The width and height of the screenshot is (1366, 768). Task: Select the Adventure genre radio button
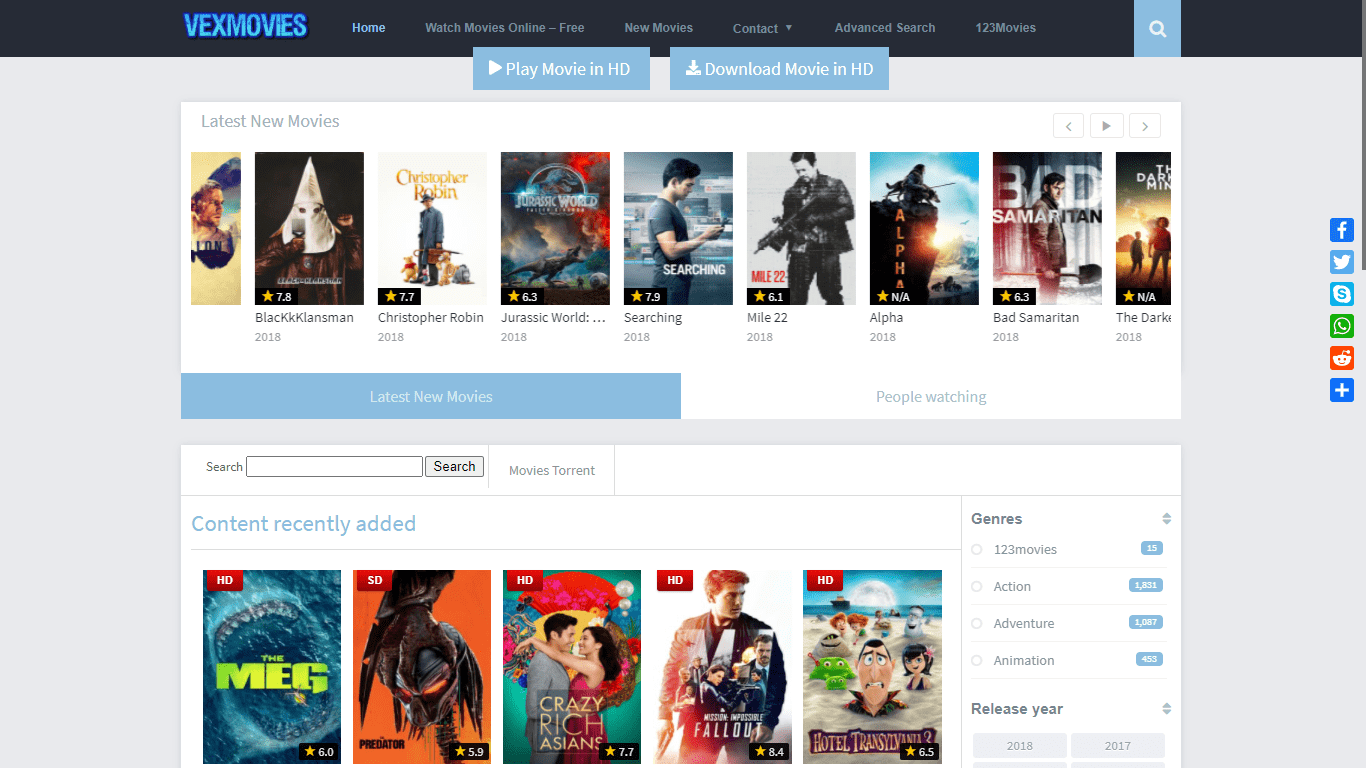977,624
